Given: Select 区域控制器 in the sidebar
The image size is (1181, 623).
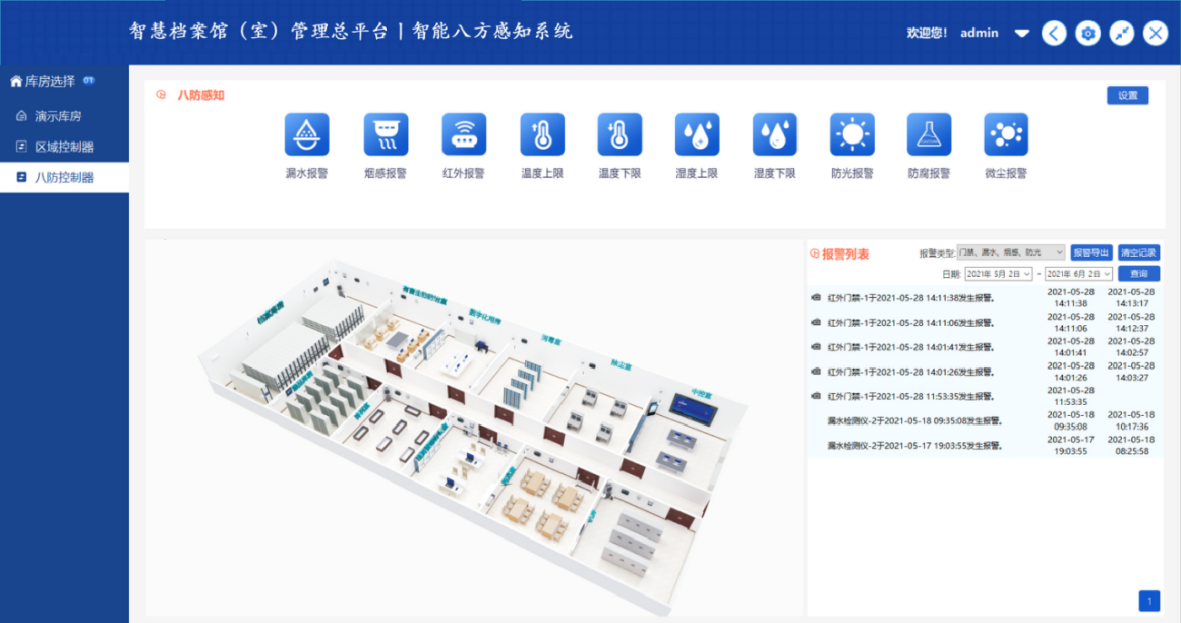Looking at the screenshot, I should point(64,147).
